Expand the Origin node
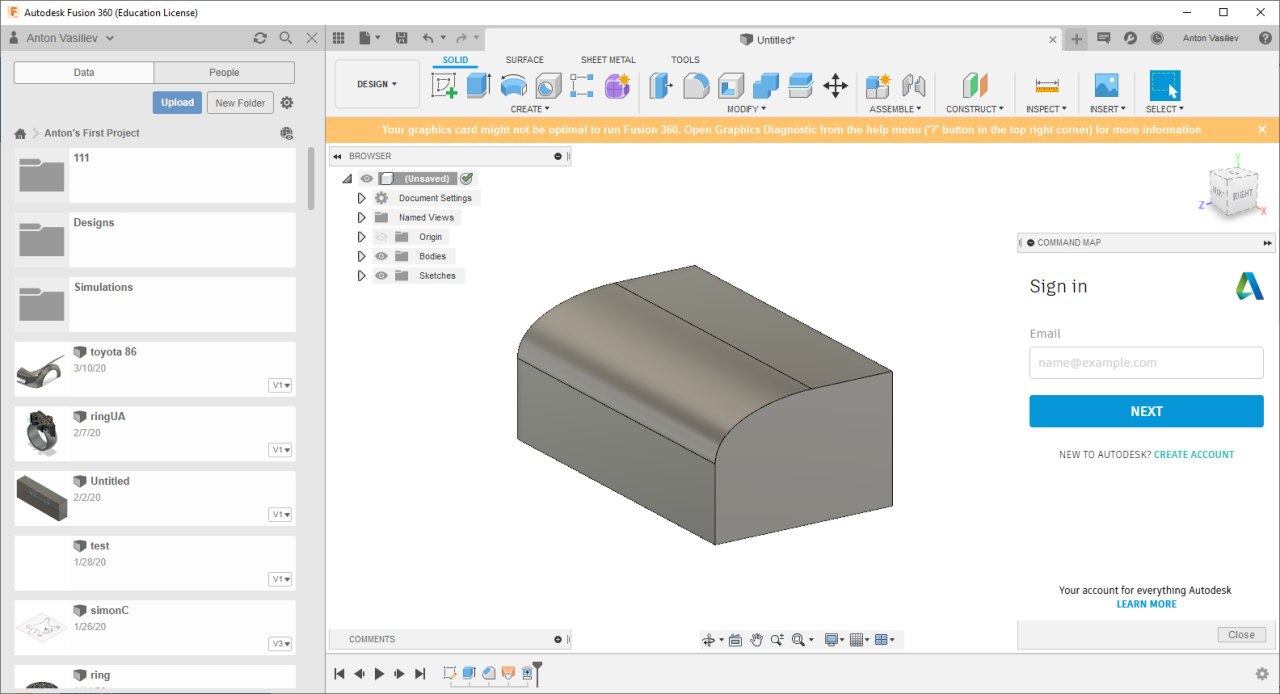Viewport: 1280px width, 694px height. coord(362,237)
